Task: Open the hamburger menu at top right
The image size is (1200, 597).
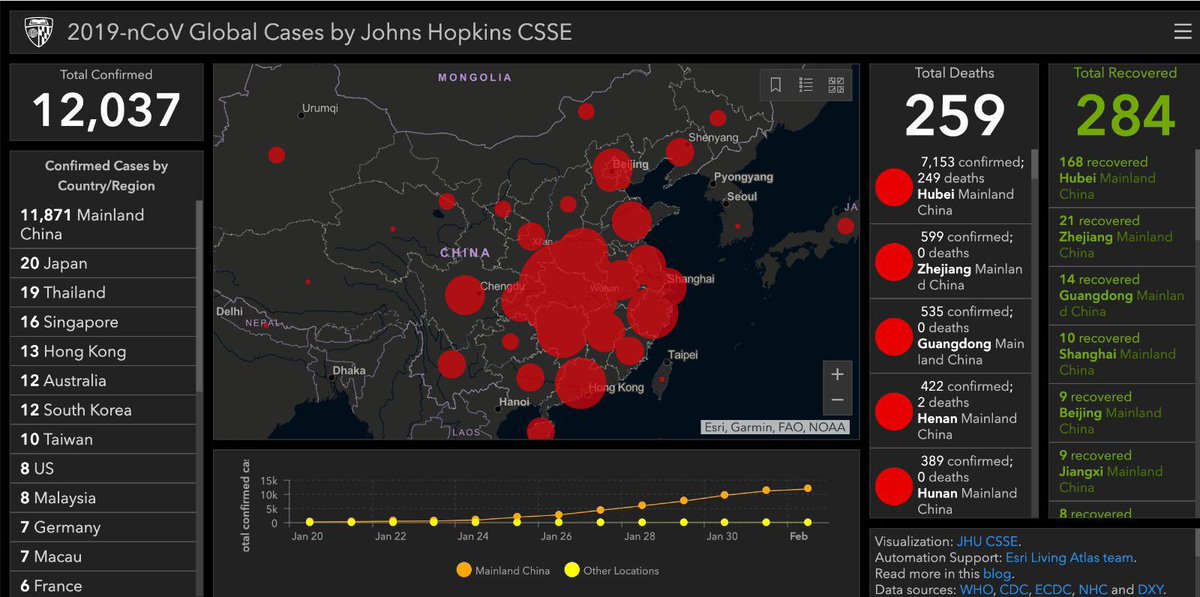Action: 1182,32
